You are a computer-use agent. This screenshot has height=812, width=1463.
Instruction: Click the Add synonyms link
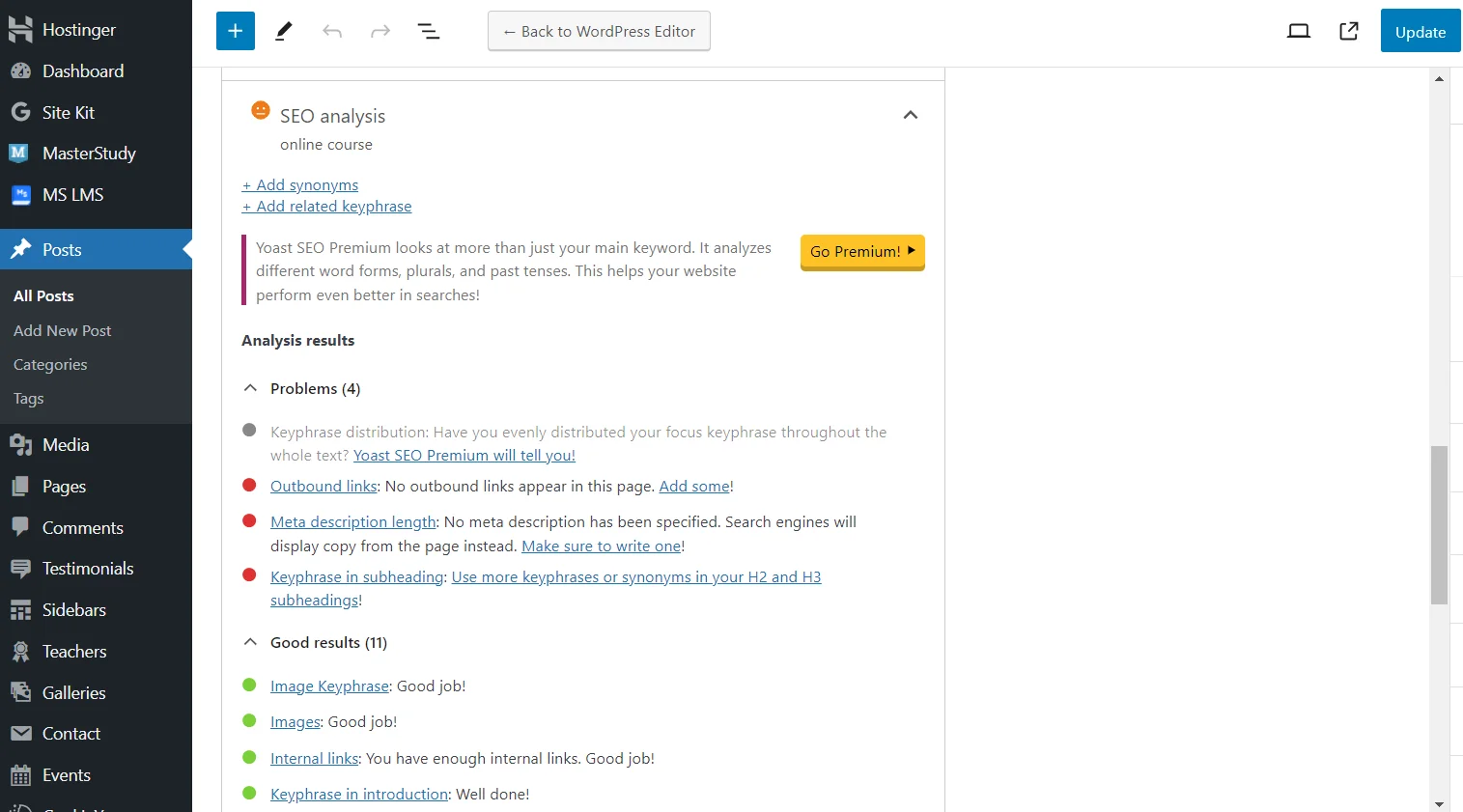coord(300,185)
